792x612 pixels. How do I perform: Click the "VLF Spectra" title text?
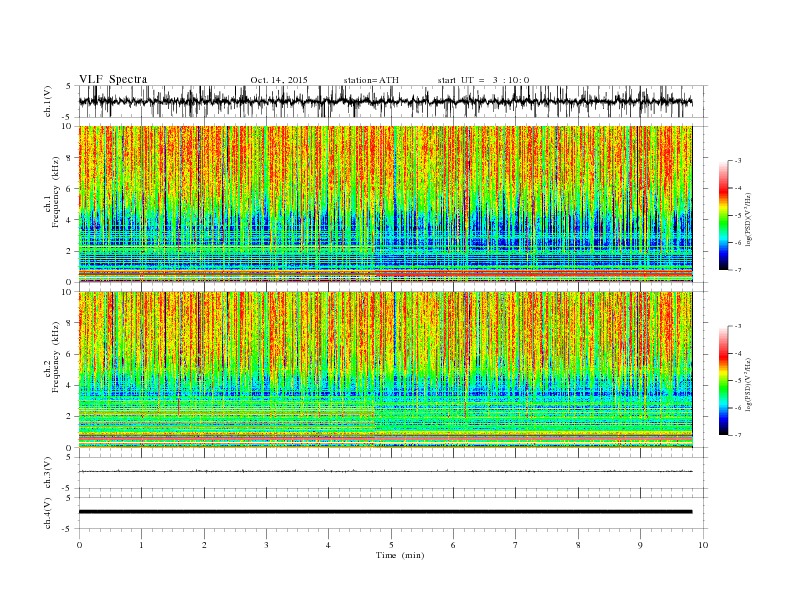(x=113, y=79)
